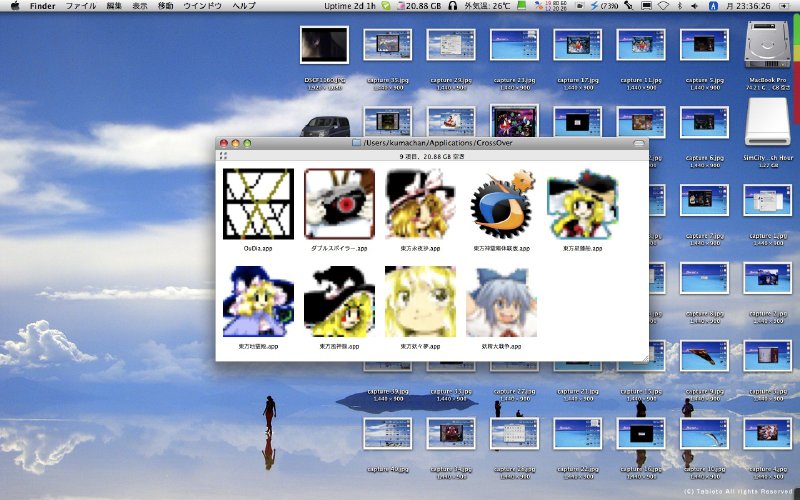The width and height of the screenshot is (800, 500).
Task: Open the volume speaker menu
Action: coord(694,6)
